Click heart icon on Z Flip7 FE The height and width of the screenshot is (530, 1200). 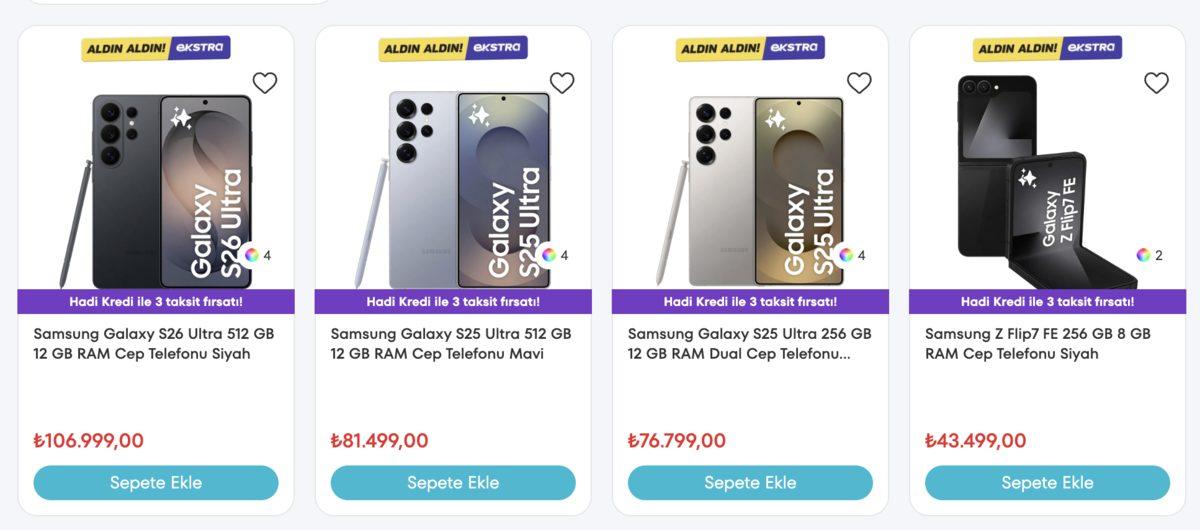coord(1156,83)
